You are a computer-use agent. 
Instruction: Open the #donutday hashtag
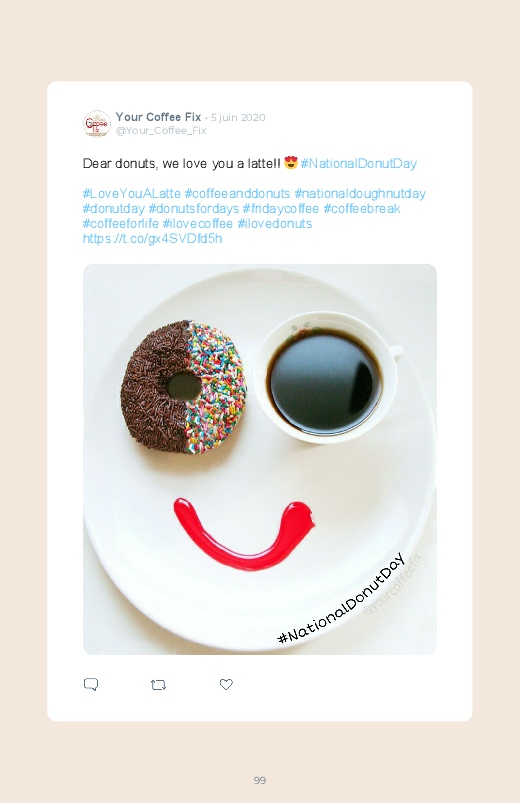click(x=114, y=209)
